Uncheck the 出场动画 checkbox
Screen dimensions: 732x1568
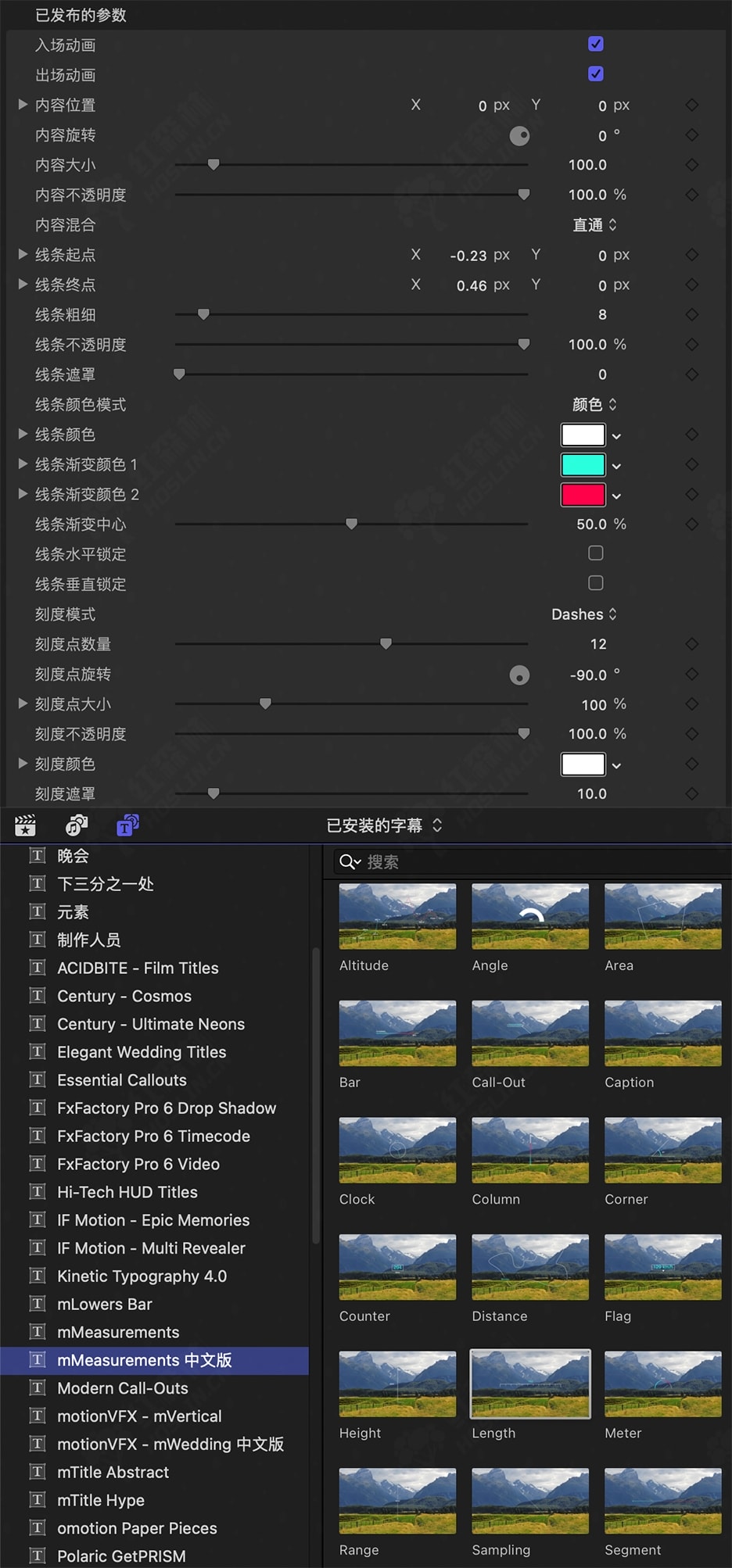(x=596, y=74)
